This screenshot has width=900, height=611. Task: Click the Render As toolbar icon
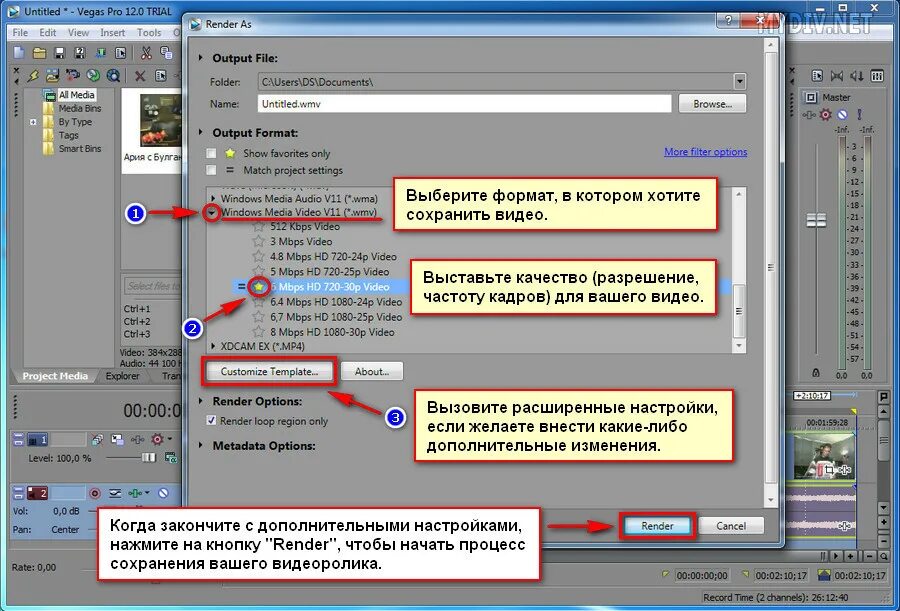(100, 53)
